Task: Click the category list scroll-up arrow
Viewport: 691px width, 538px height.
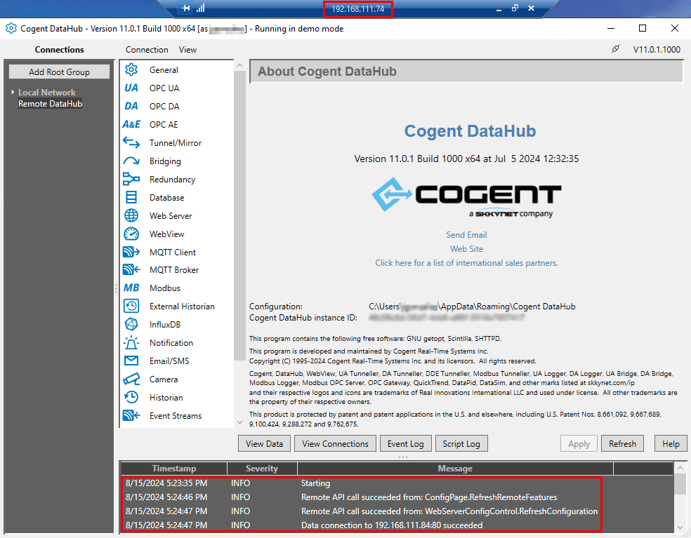Action: (240, 65)
